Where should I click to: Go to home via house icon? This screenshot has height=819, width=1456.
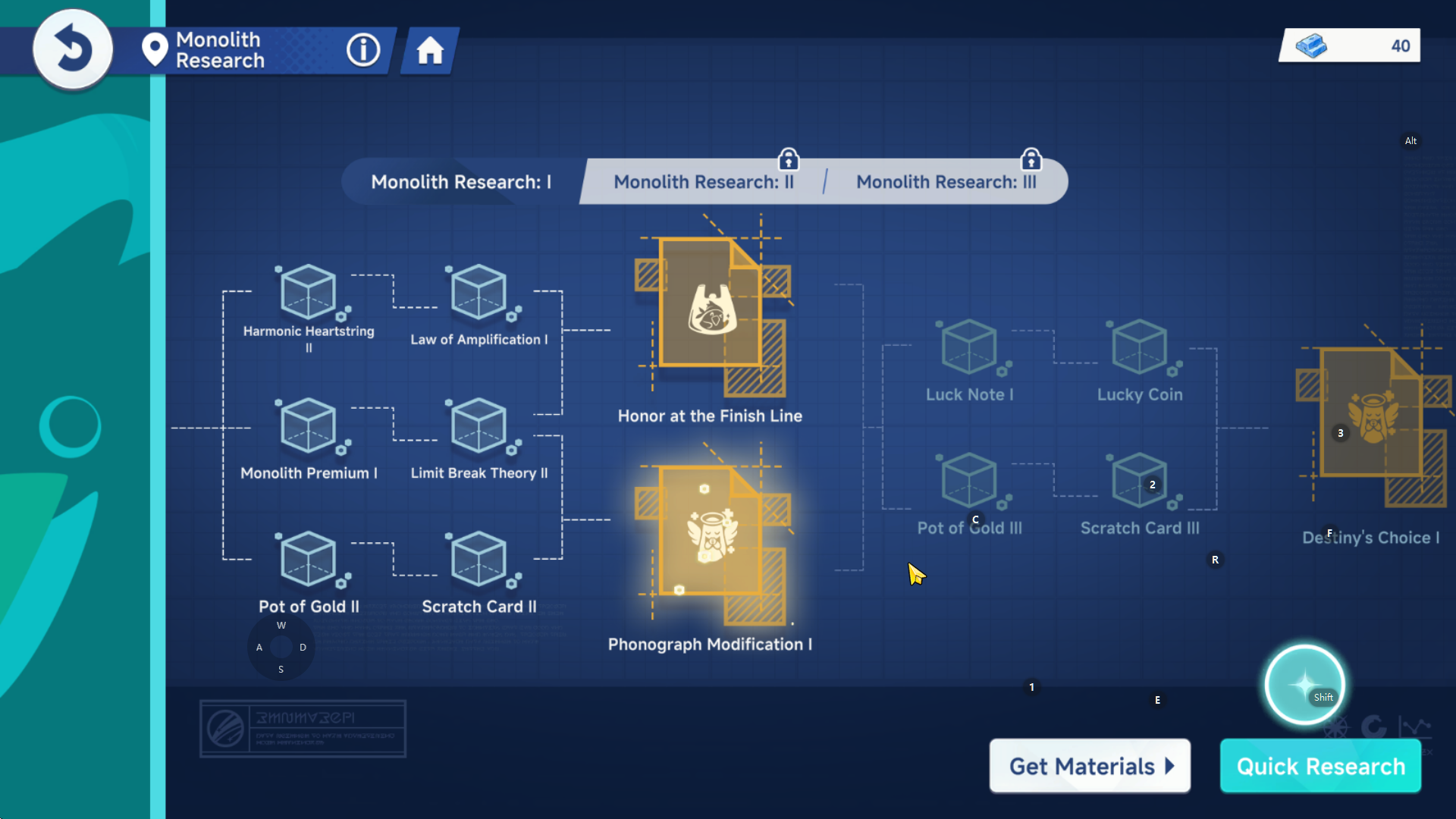tap(430, 51)
